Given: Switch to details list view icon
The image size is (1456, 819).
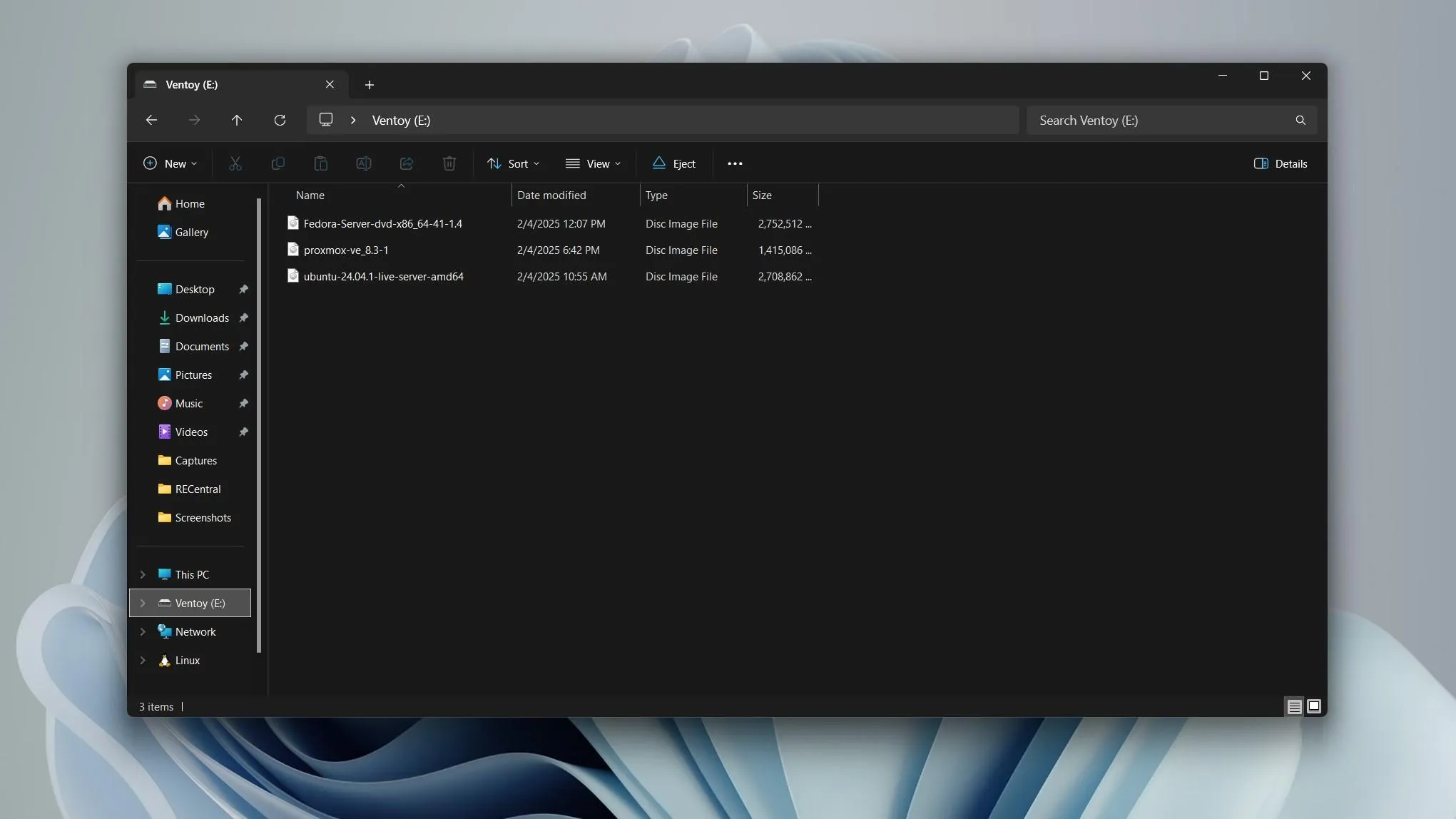Looking at the screenshot, I should coord(1294,707).
